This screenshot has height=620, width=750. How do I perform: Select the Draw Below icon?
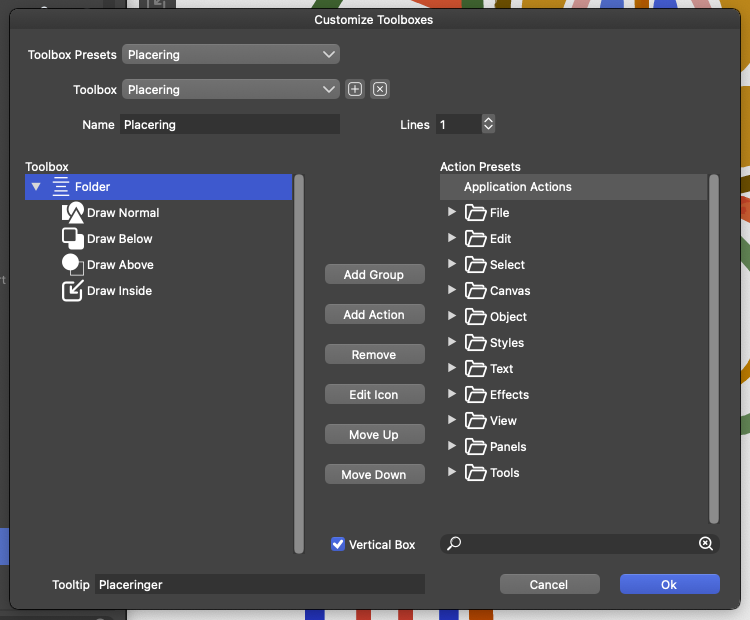[x=73, y=239]
